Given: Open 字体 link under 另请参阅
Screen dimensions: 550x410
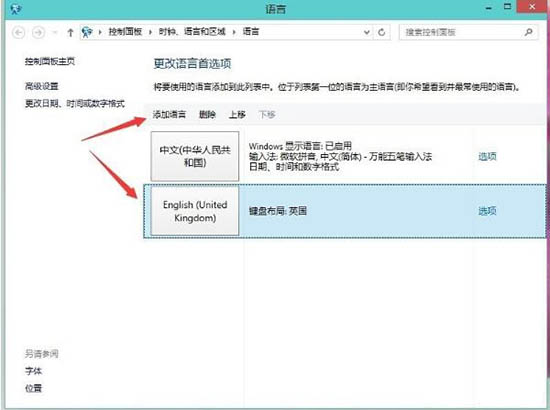Looking at the screenshot, I should pyautogui.click(x=33, y=371).
